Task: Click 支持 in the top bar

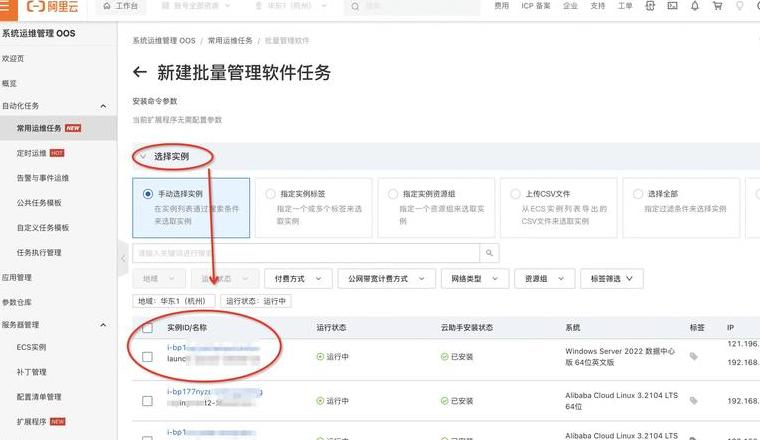Action: coord(598,6)
